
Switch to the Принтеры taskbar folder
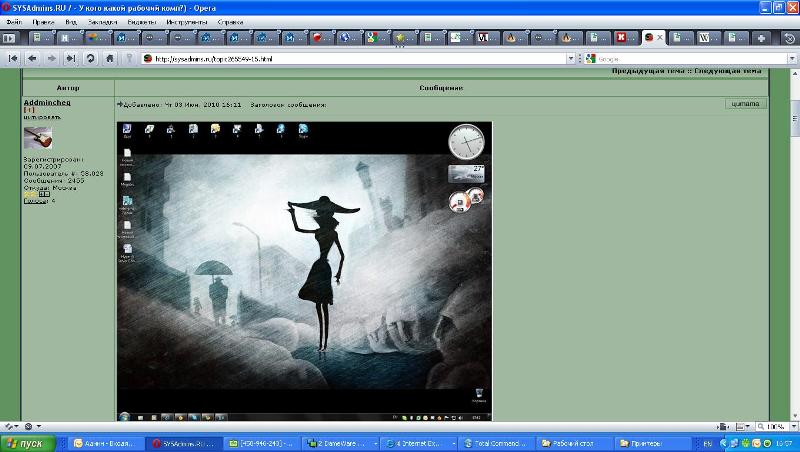point(653,443)
